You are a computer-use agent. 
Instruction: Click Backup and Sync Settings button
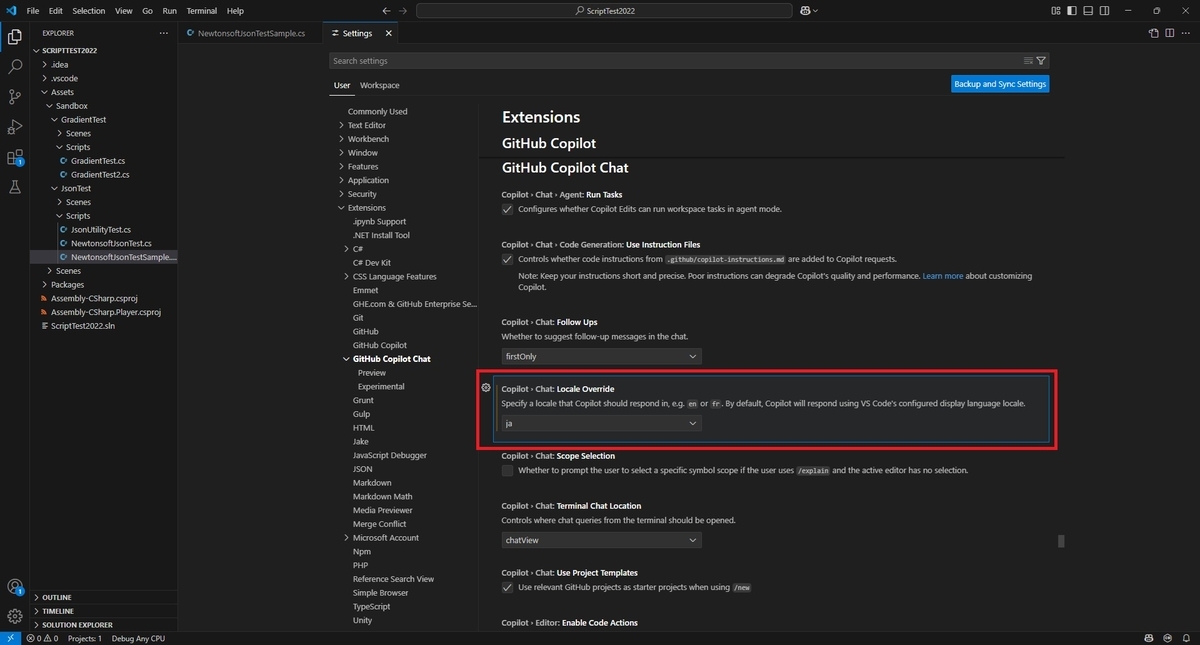tap(1000, 84)
